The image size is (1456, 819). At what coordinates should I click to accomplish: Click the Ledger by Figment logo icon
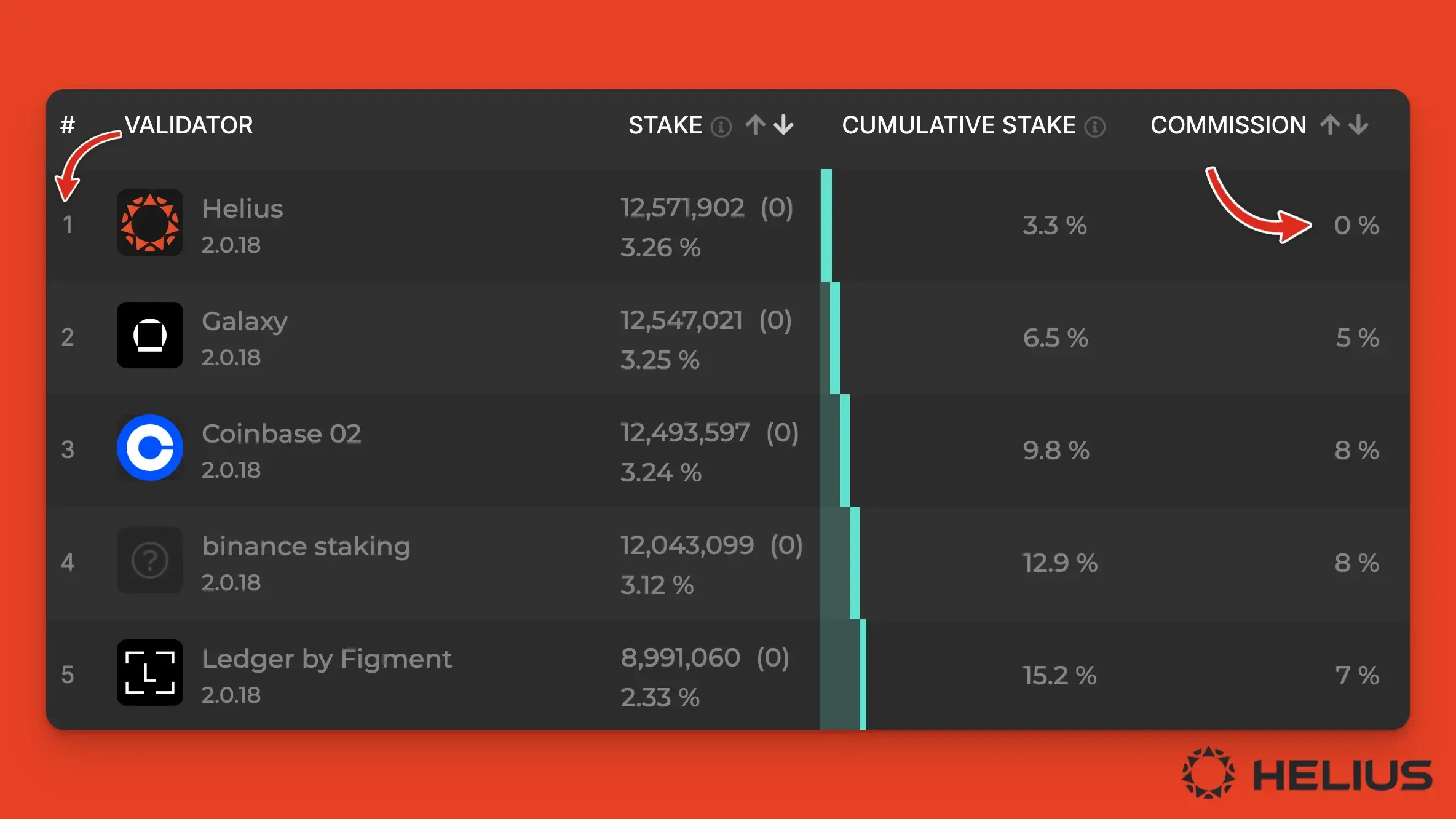[150, 673]
